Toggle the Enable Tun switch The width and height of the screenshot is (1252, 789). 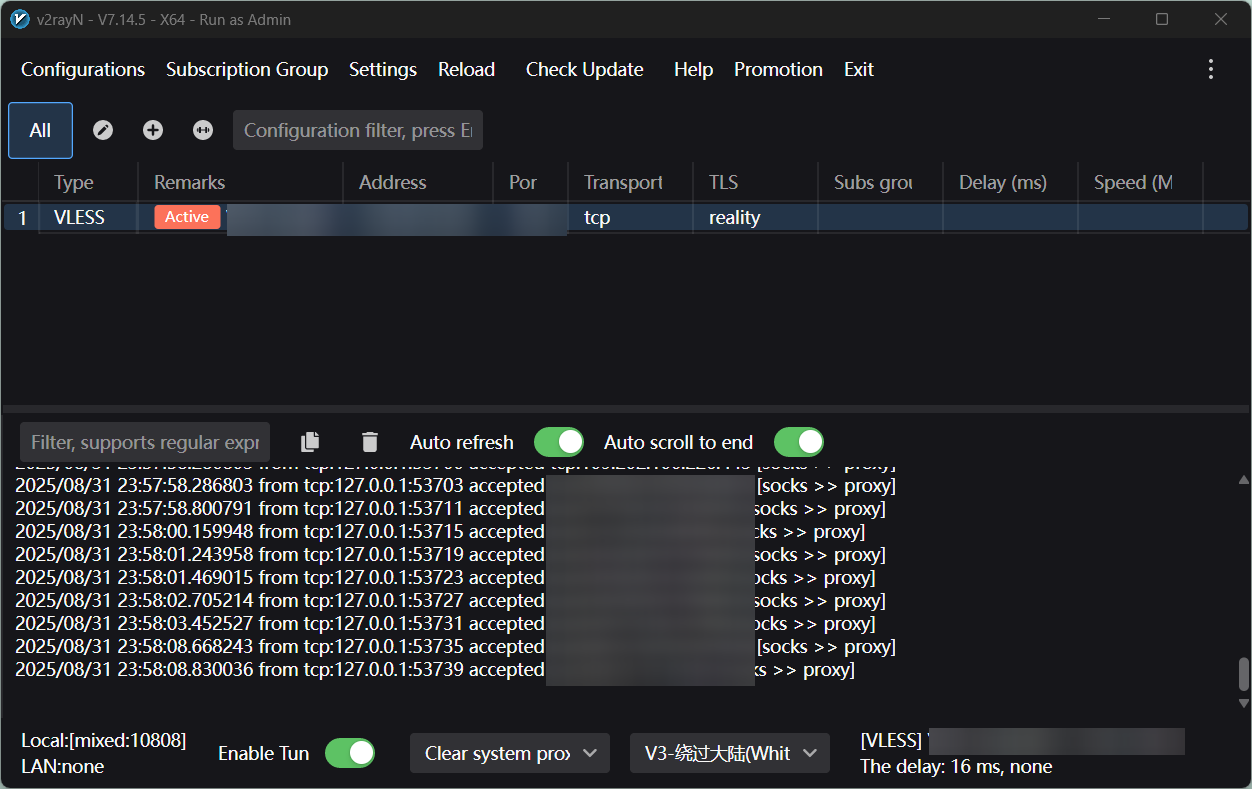(349, 753)
